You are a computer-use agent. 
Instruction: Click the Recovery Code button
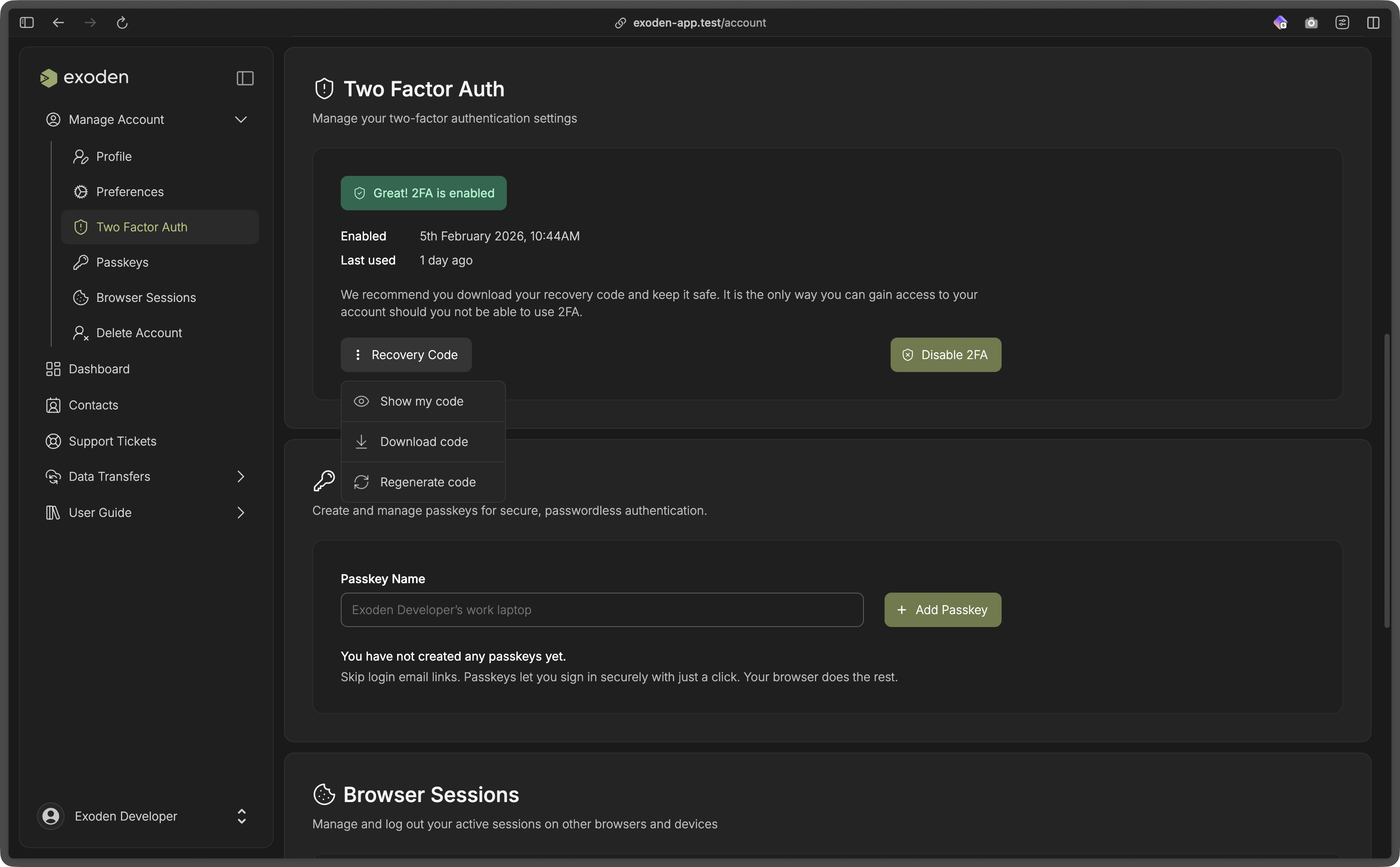406,355
